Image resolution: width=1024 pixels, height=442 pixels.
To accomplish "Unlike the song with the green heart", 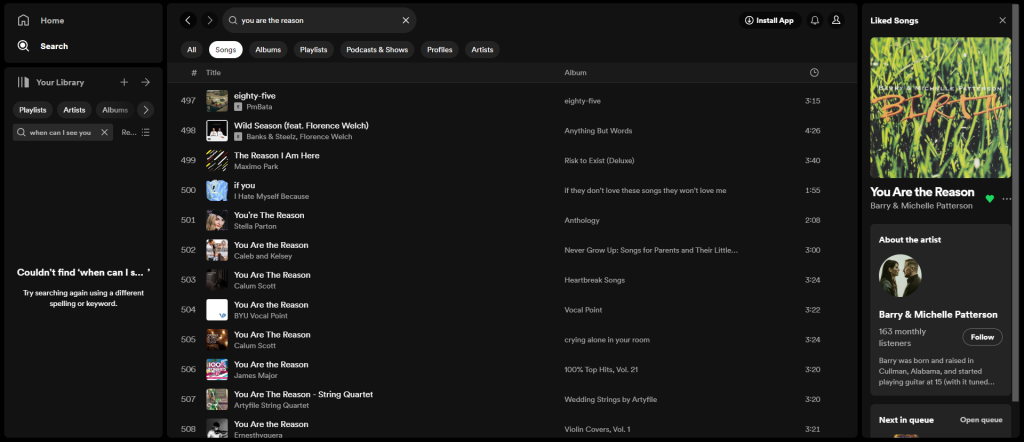I will (x=990, y=198).
